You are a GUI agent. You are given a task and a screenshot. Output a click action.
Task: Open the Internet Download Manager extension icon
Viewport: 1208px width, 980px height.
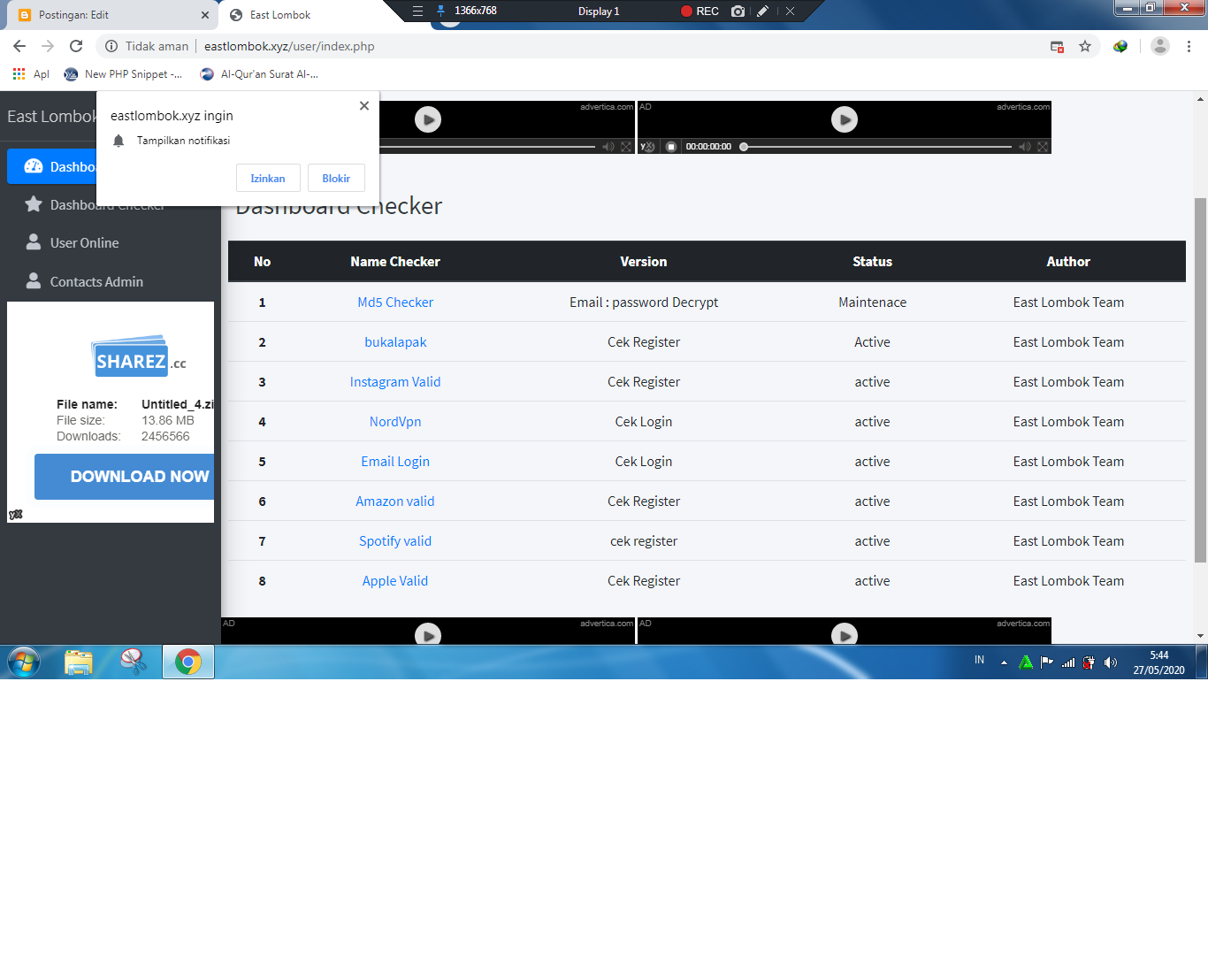coord(1120,46)
